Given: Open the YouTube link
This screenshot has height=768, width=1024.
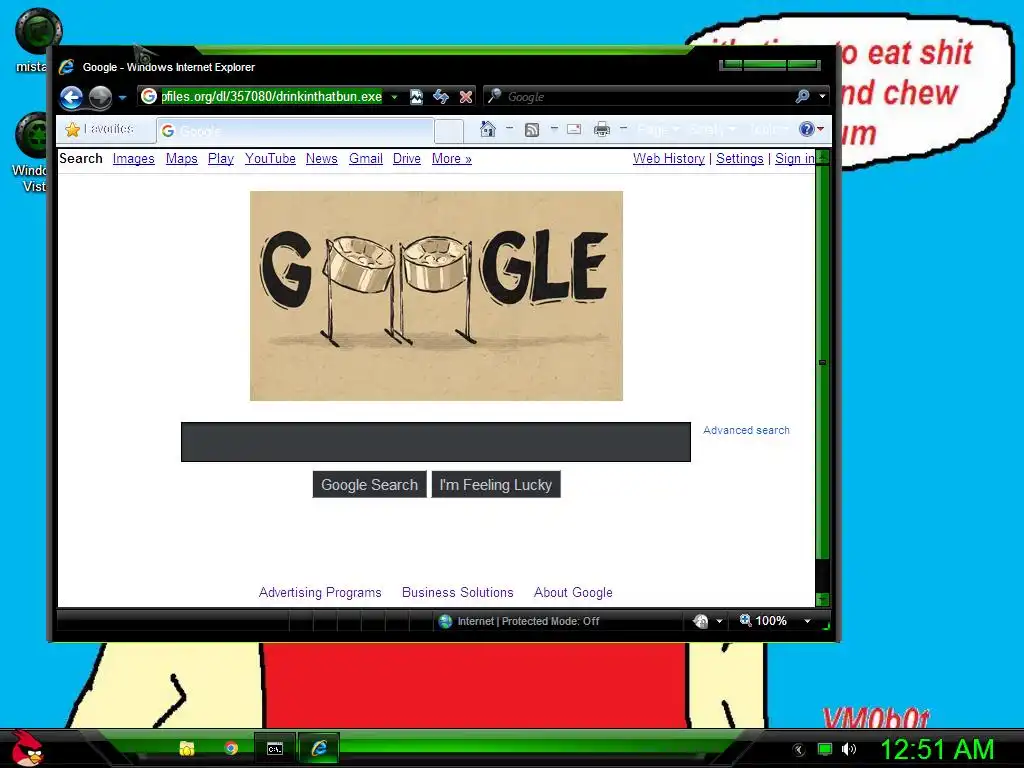Looking at the screenshot, I should pos(270,159).
